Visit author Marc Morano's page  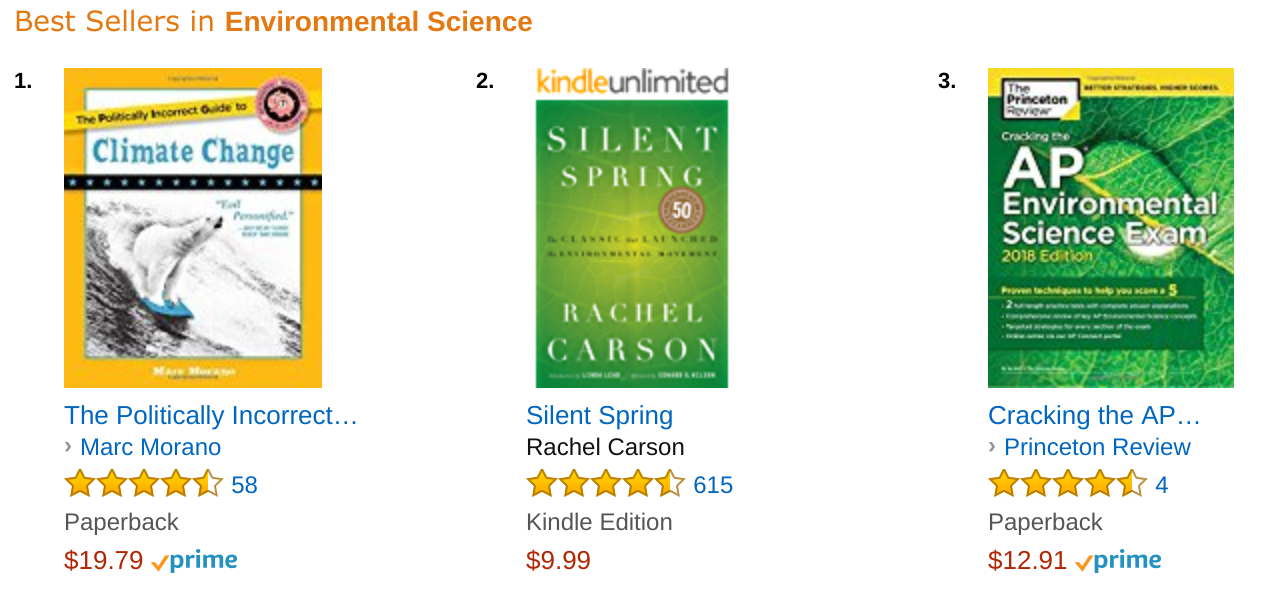(150, 447)
